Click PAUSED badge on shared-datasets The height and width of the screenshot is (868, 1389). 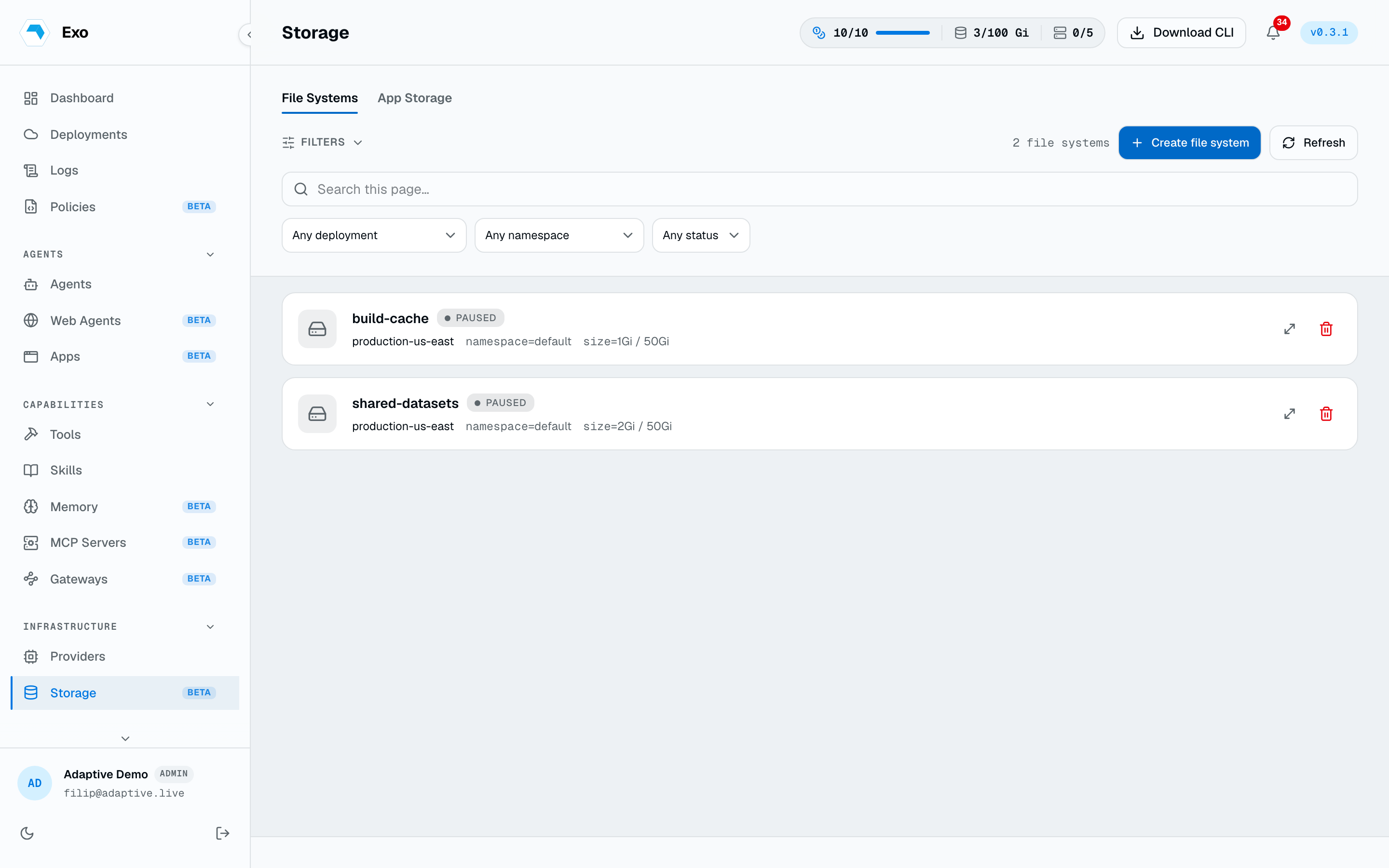pos(500,403)
